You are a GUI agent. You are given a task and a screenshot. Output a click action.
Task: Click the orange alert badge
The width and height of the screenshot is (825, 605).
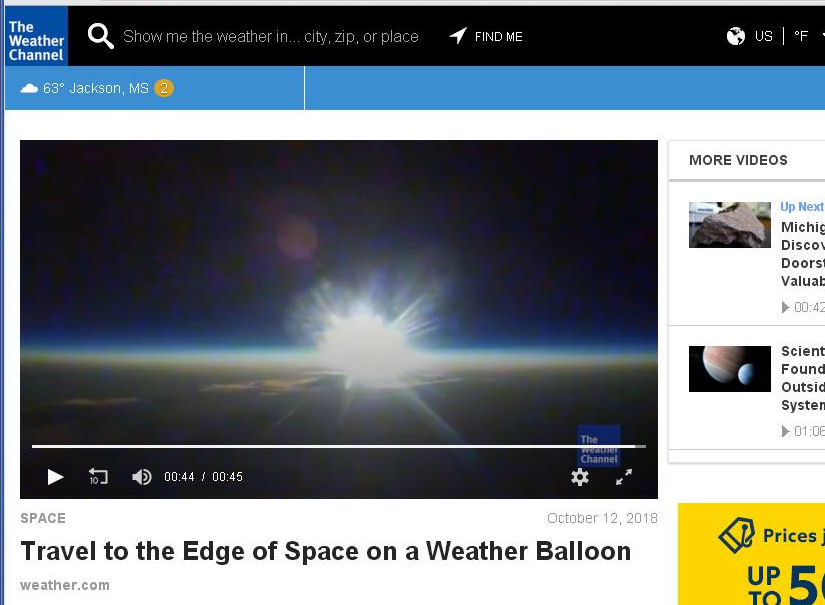164,88
